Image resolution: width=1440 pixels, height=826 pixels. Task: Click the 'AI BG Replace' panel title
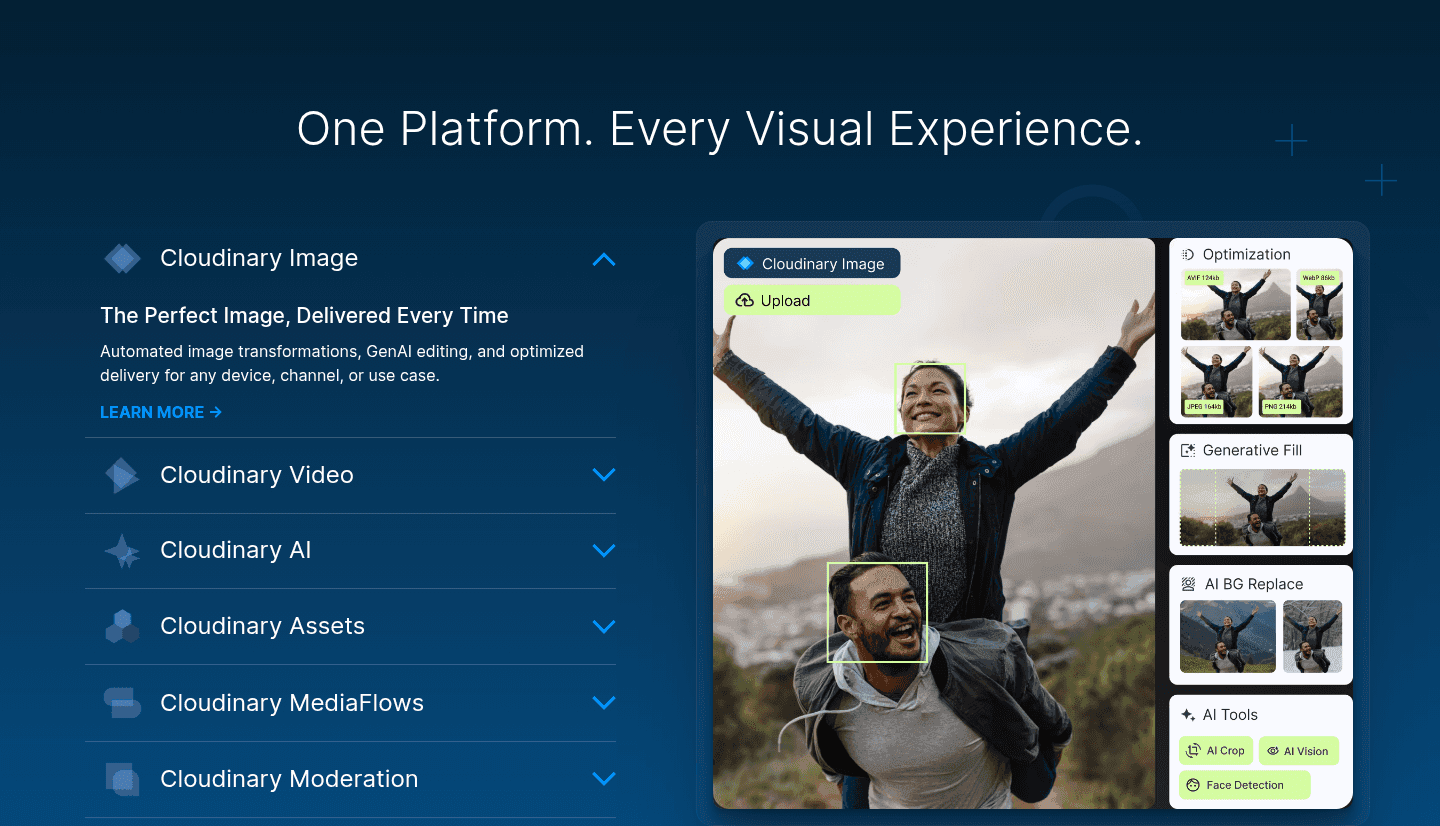tap(1253, 584)
